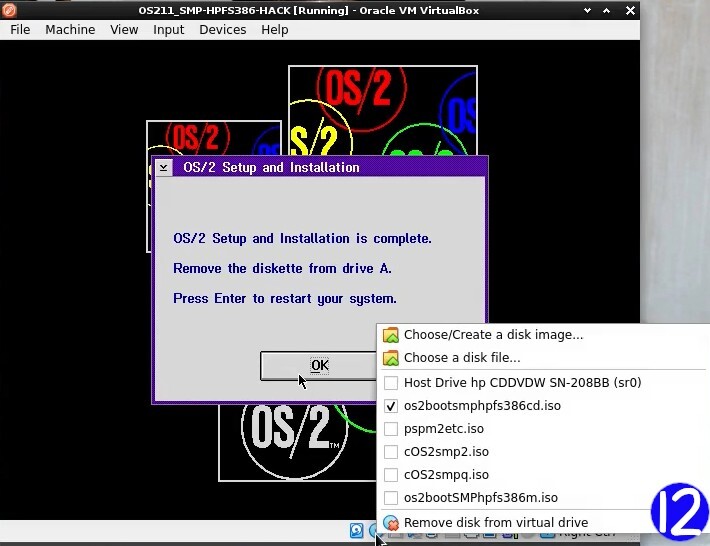This screenshot has width=710, height=546.
Task: Click the optical disk status bar icon
Action: [373, 530]
